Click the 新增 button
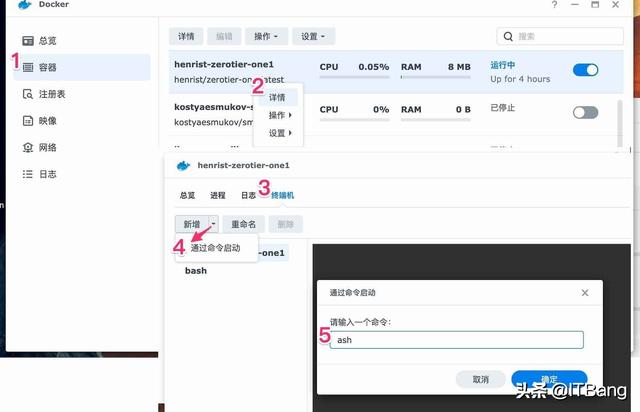Viewport: 640px width, 412px height. (192, 224)
